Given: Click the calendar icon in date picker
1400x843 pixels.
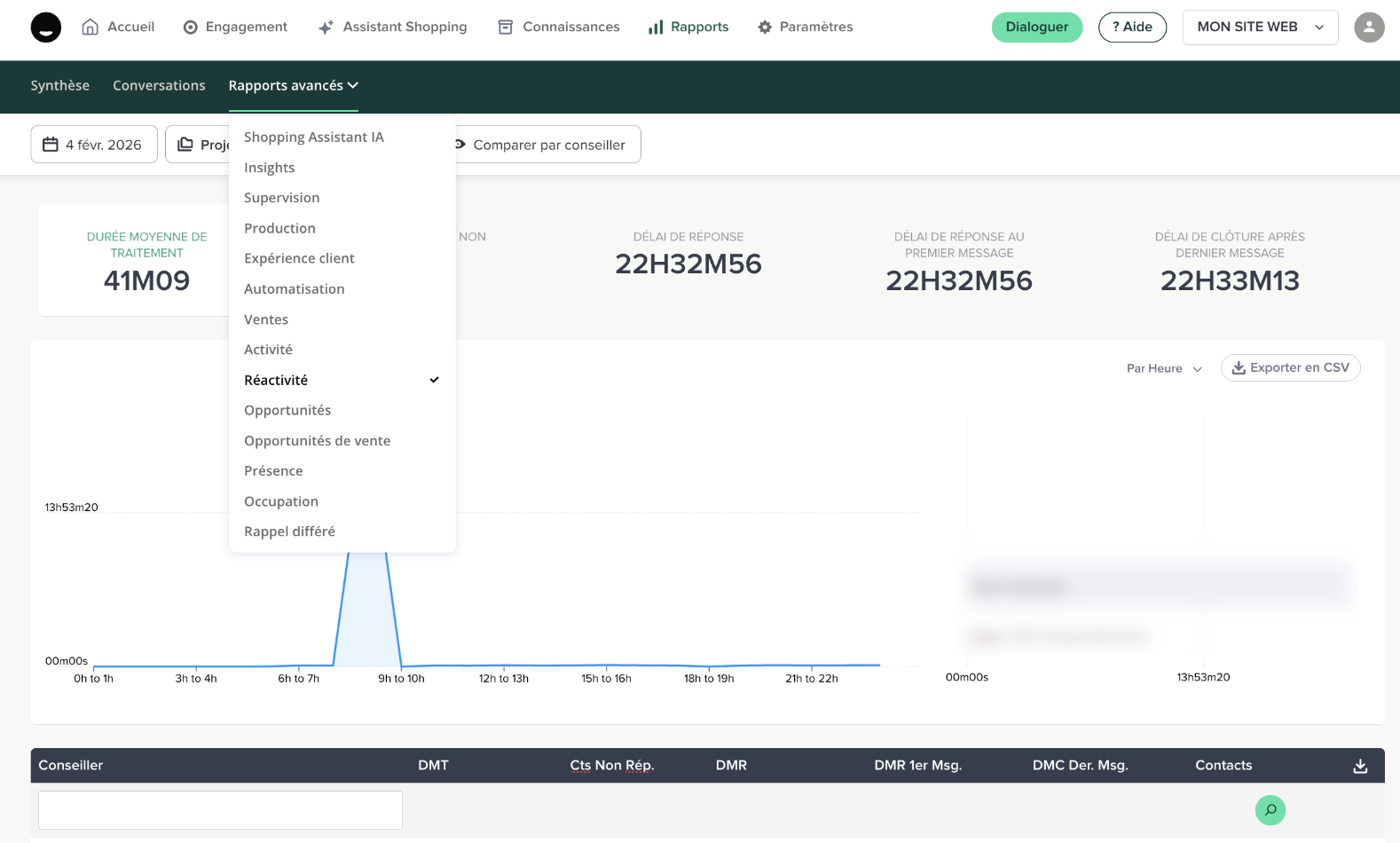Looking at the screenshot, I should (51, 145).
